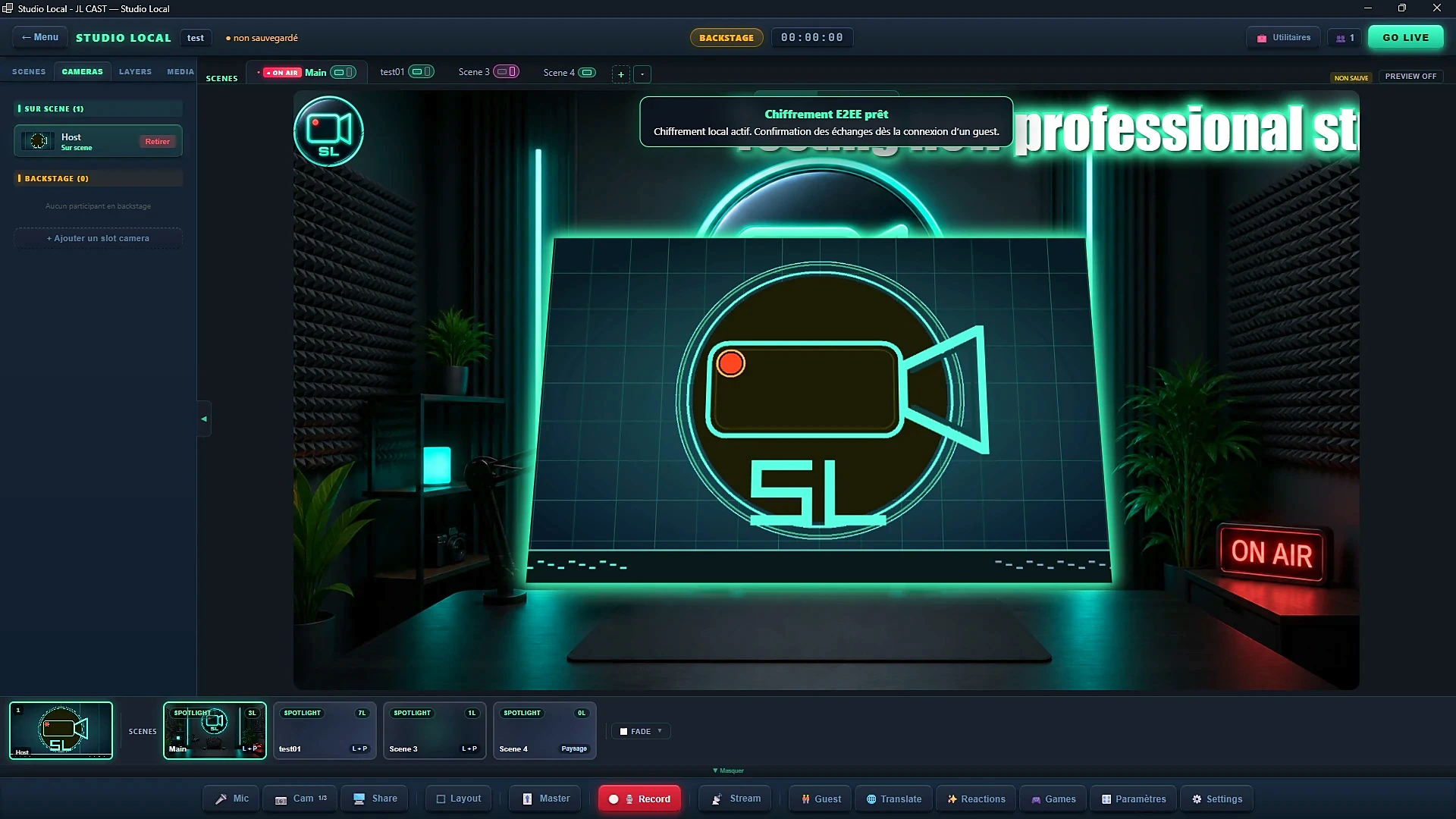
Task: Click the GO LIVE button
Action: [1405, 38]
